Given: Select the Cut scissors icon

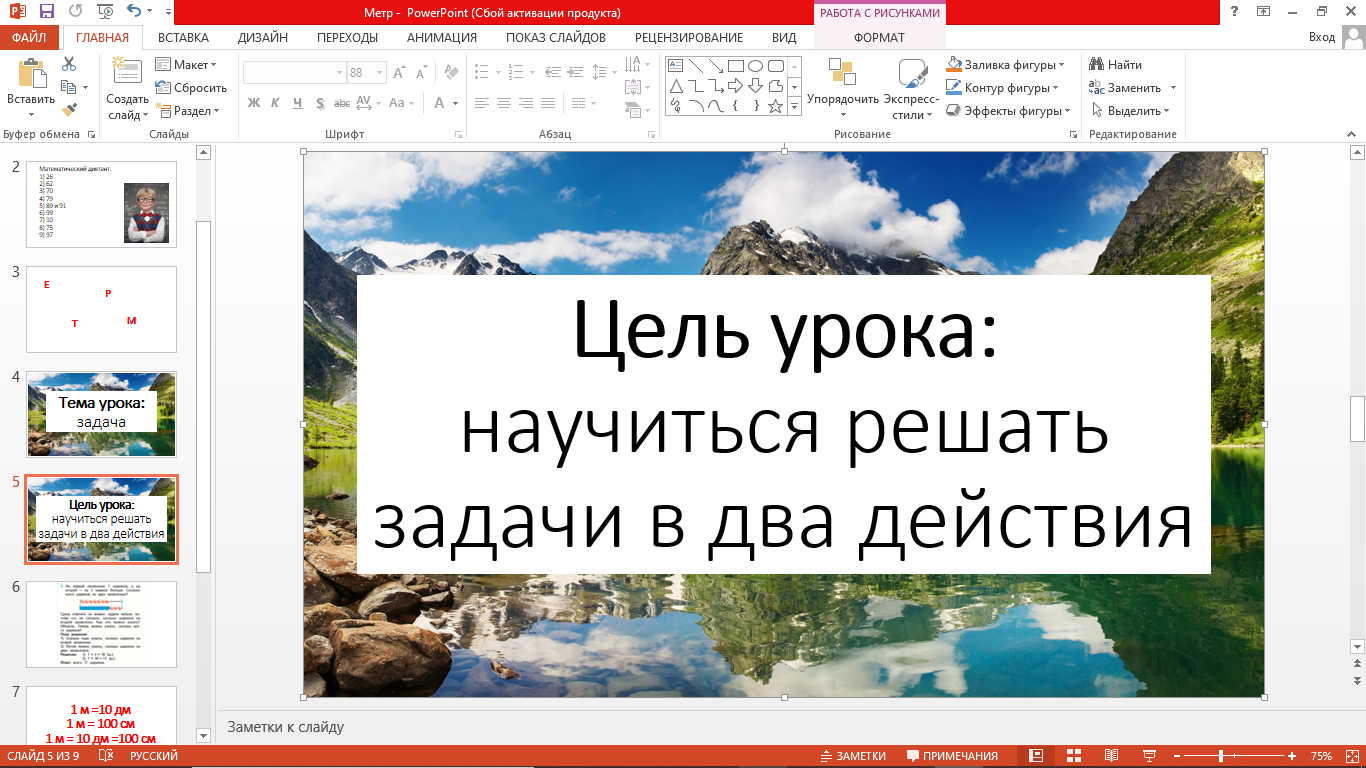Looking at the screenshot, I should [x=69, y=64].
